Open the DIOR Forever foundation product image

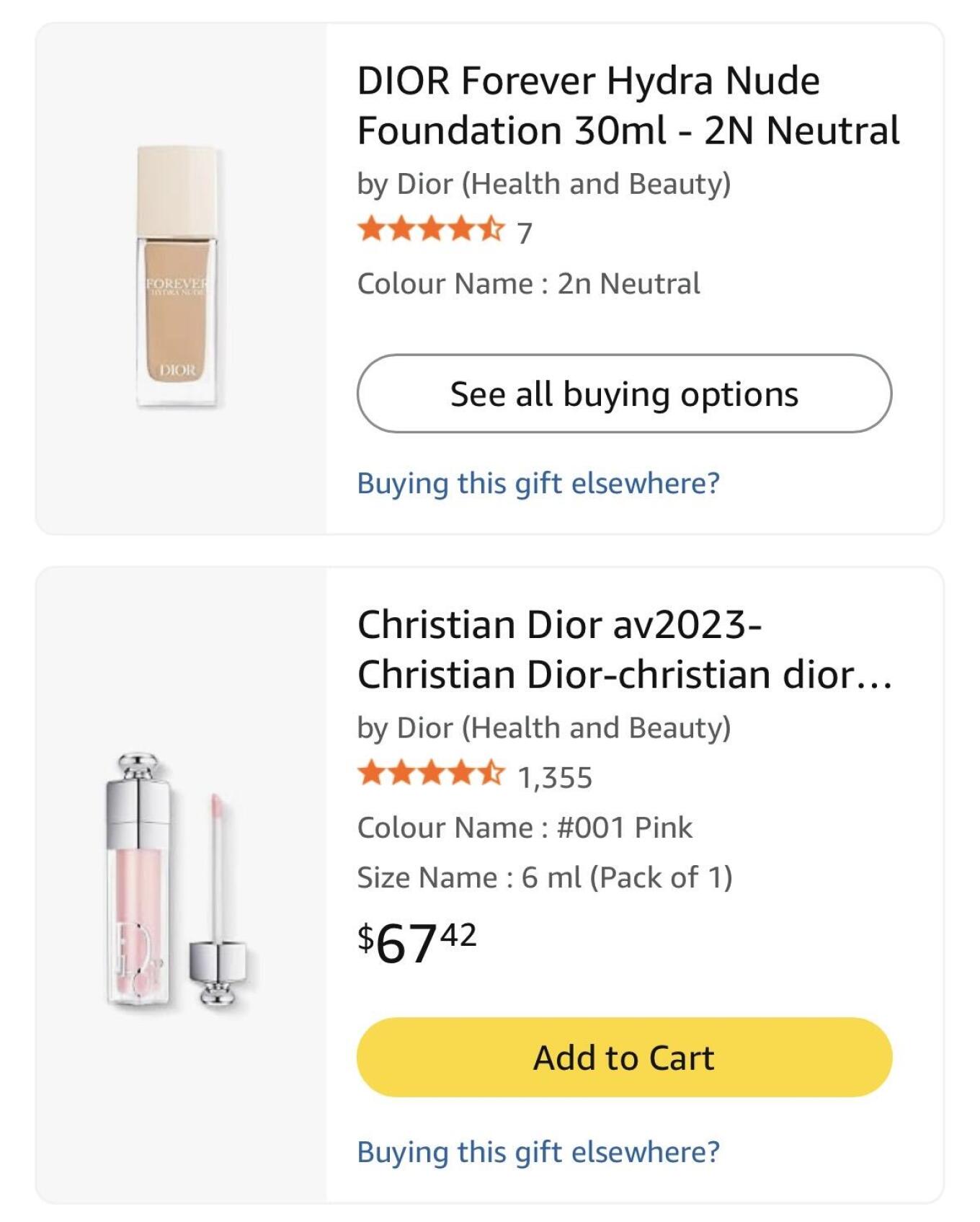[x=177, y=277]
